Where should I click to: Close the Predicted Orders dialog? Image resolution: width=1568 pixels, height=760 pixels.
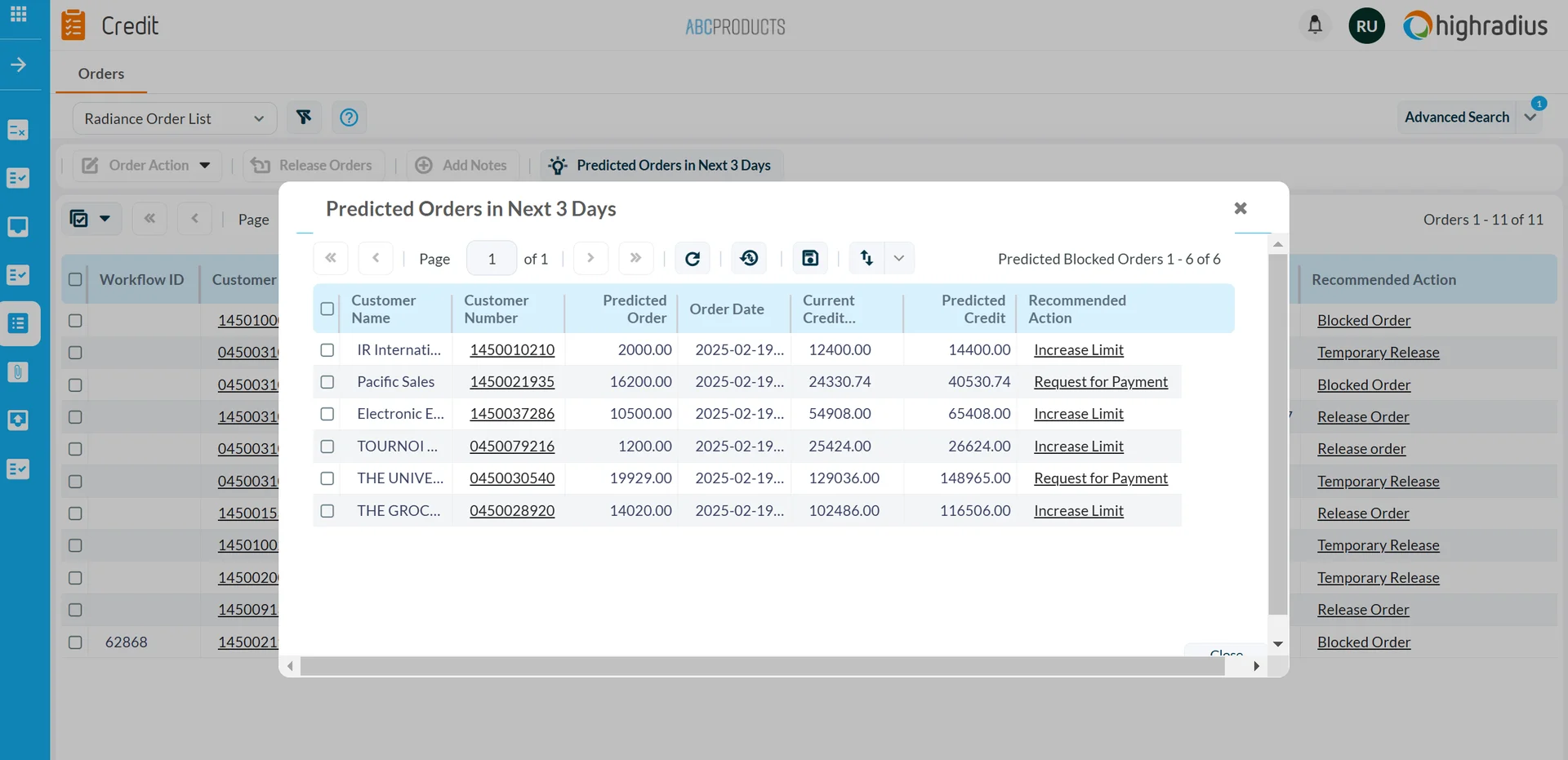pyautogui.click(x=1241, y=208)
